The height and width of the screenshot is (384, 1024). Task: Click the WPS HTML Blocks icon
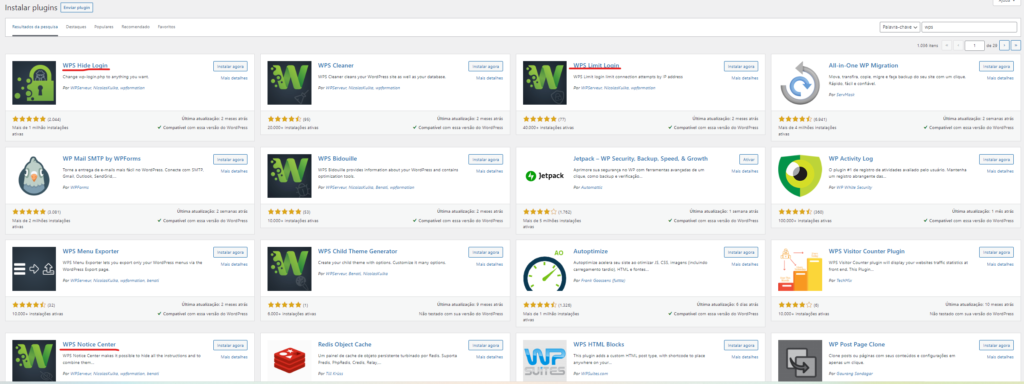(545, 361)
